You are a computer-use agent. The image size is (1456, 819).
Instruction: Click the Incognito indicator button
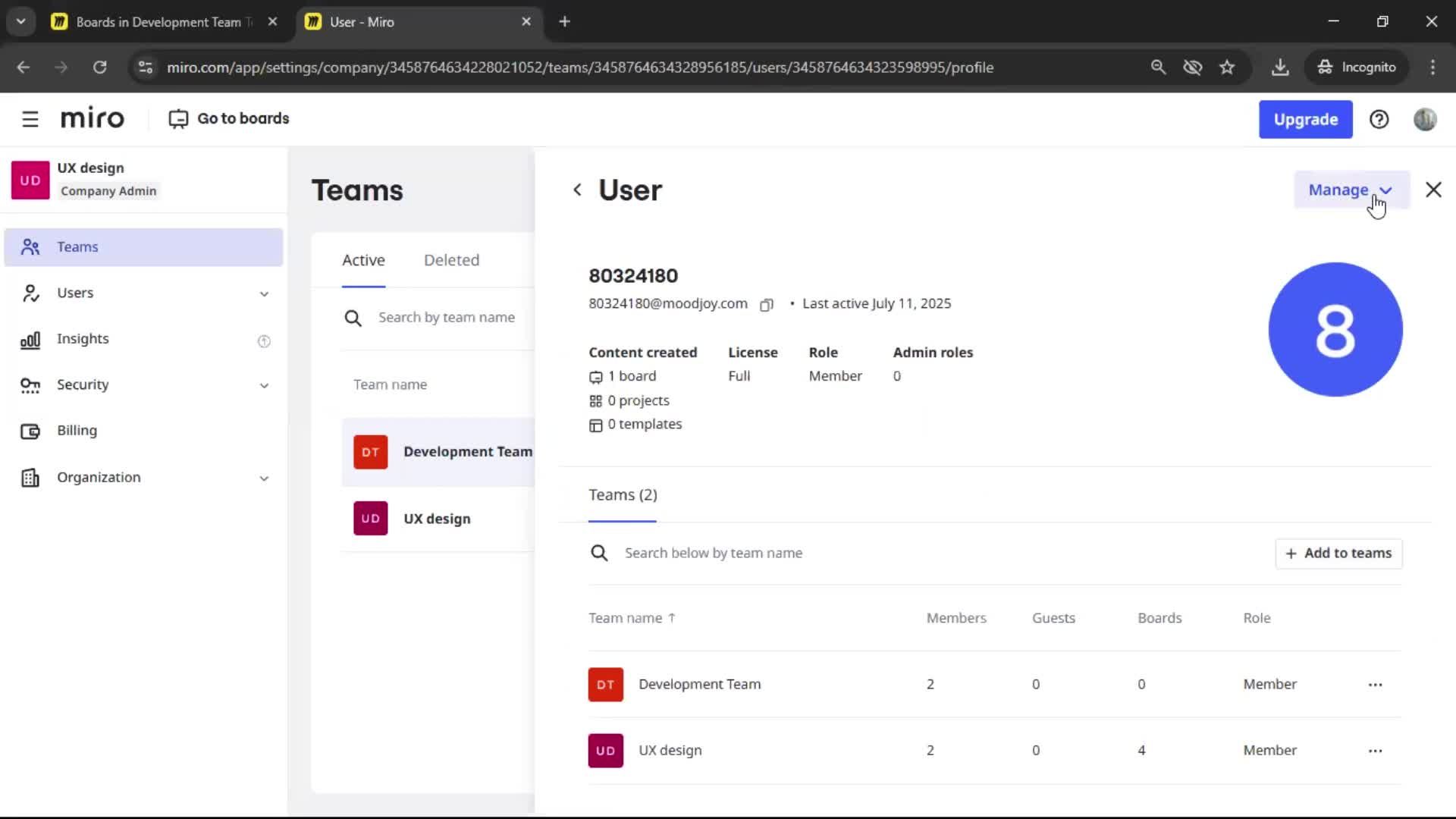pyautogui.click(x=1357, y=67)
